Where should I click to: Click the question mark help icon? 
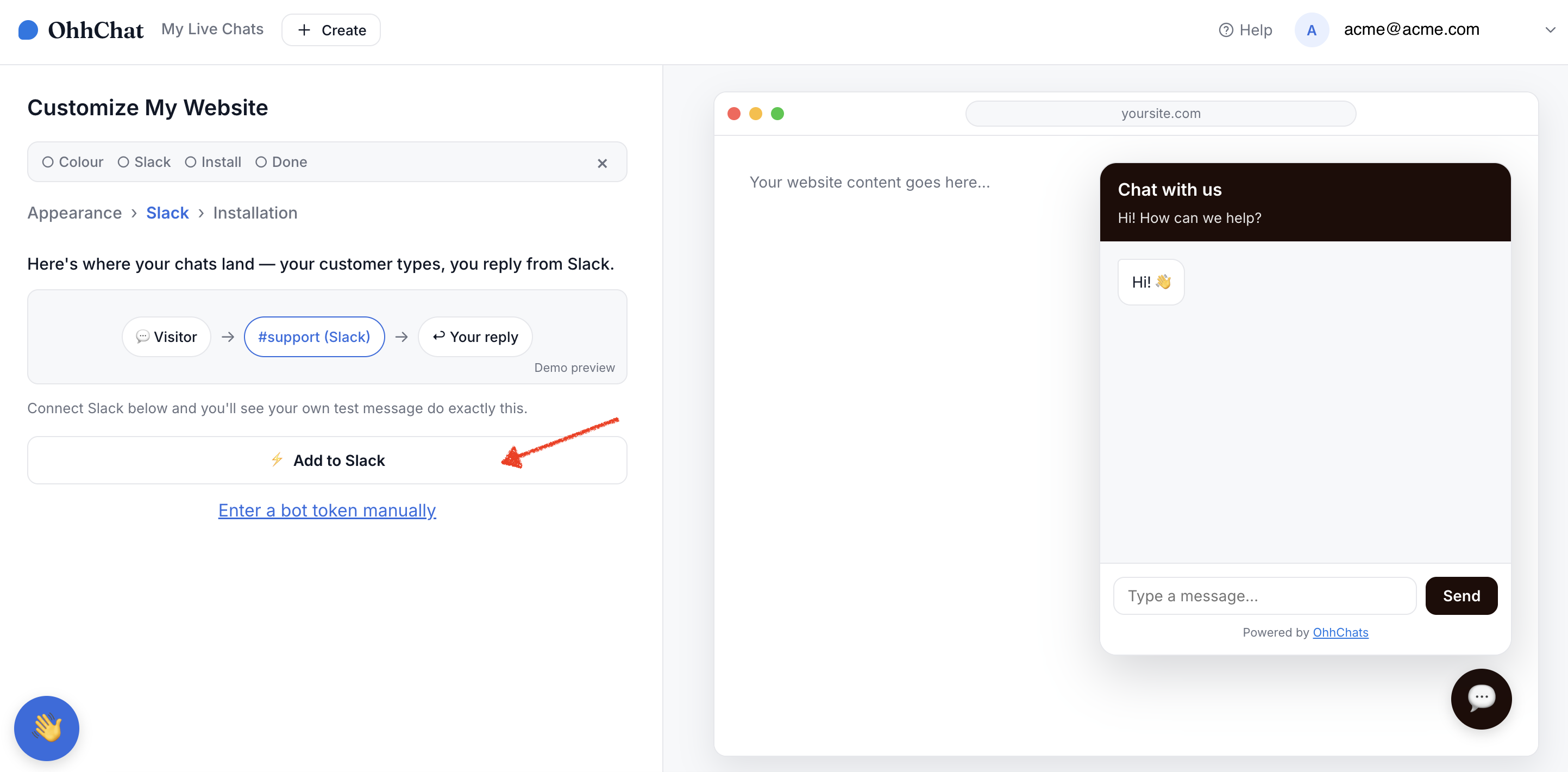[x=1226, y=30]
